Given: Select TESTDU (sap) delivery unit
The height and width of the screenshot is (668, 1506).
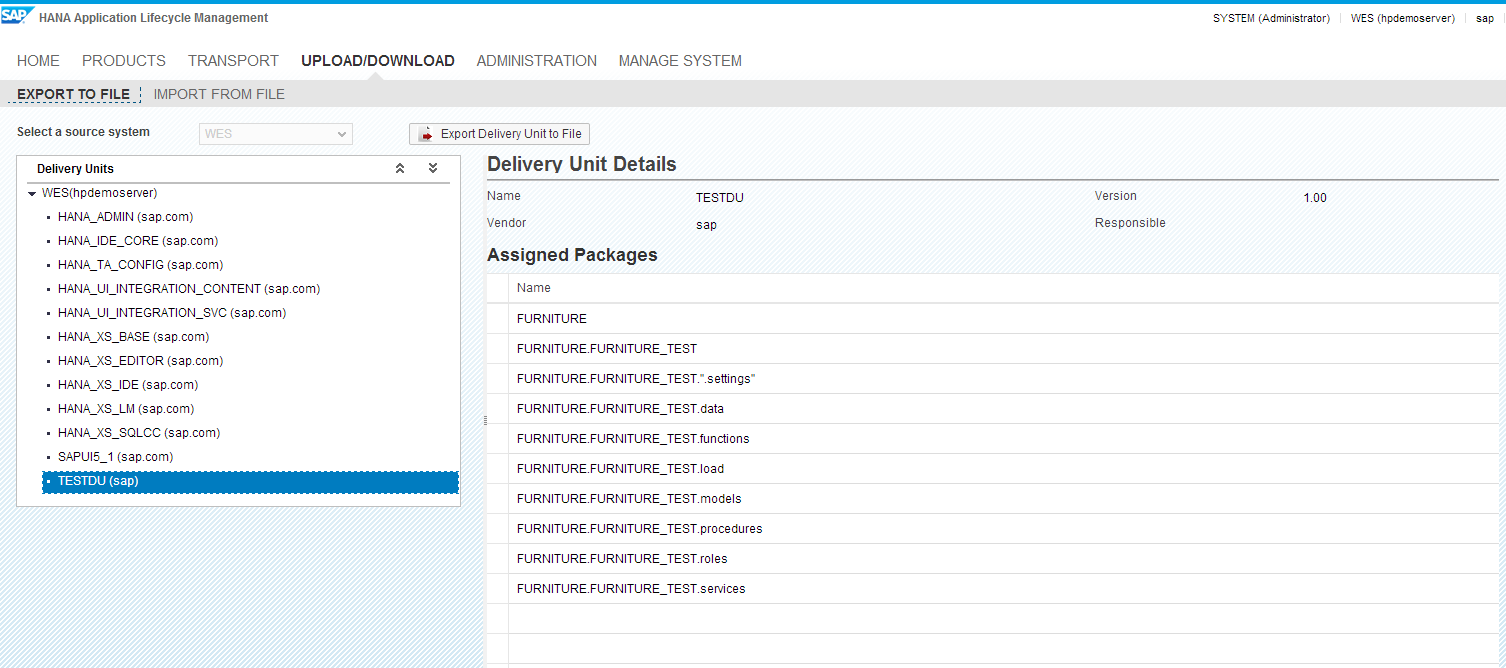Looking at the screenshot, I should pyautogui.click(x=250, y=482).
